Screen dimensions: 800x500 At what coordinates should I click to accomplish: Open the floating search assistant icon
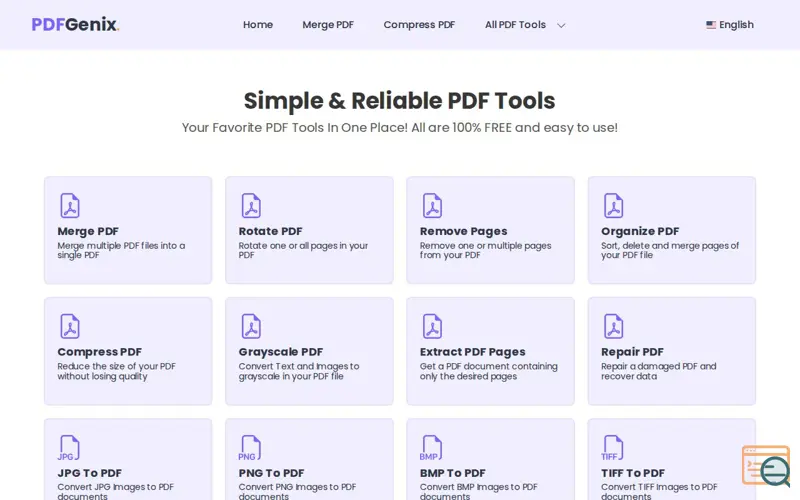pyautogui.click(x=766, y=466)
